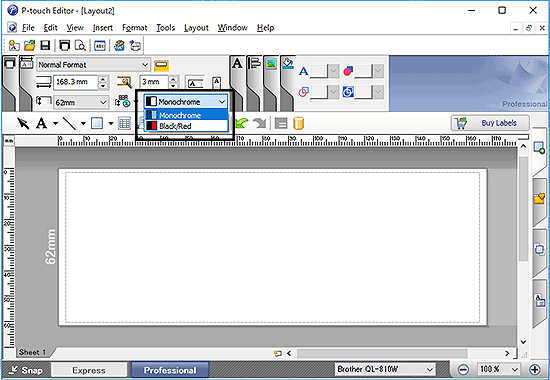
Task: Expand the Line tool options arrow
Action: [x=83, y=124]
